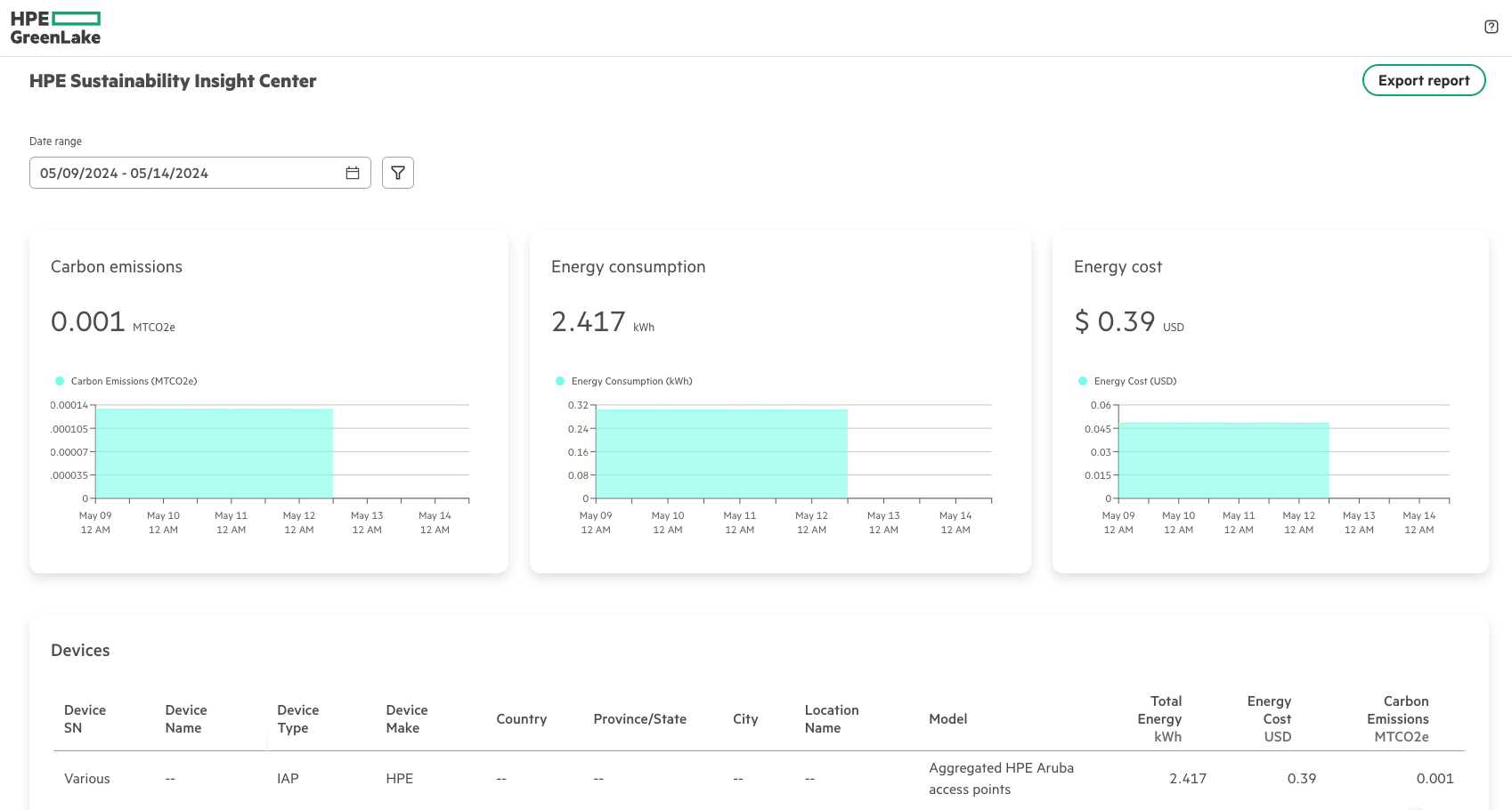
Task: Click the date range field 05/09/2024 - 05/14/2024
Action: pos(200,173)
